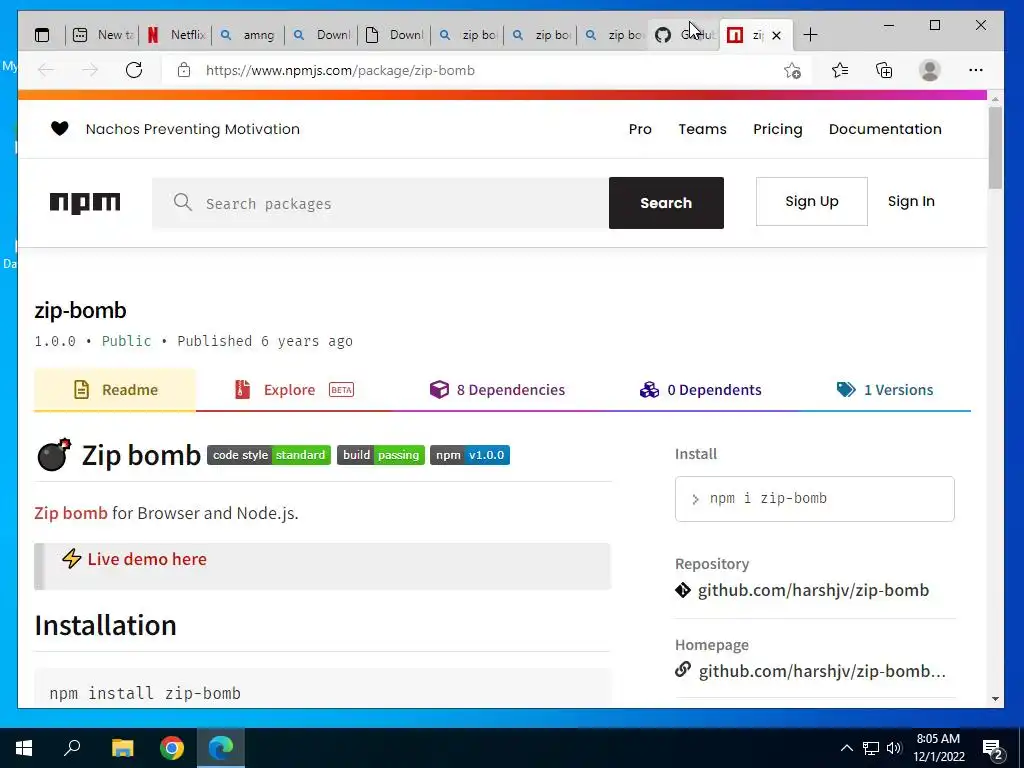Open File Explorer from taskbar
The height and width of the screenshot is (768, 1024).
pos(122,748)
